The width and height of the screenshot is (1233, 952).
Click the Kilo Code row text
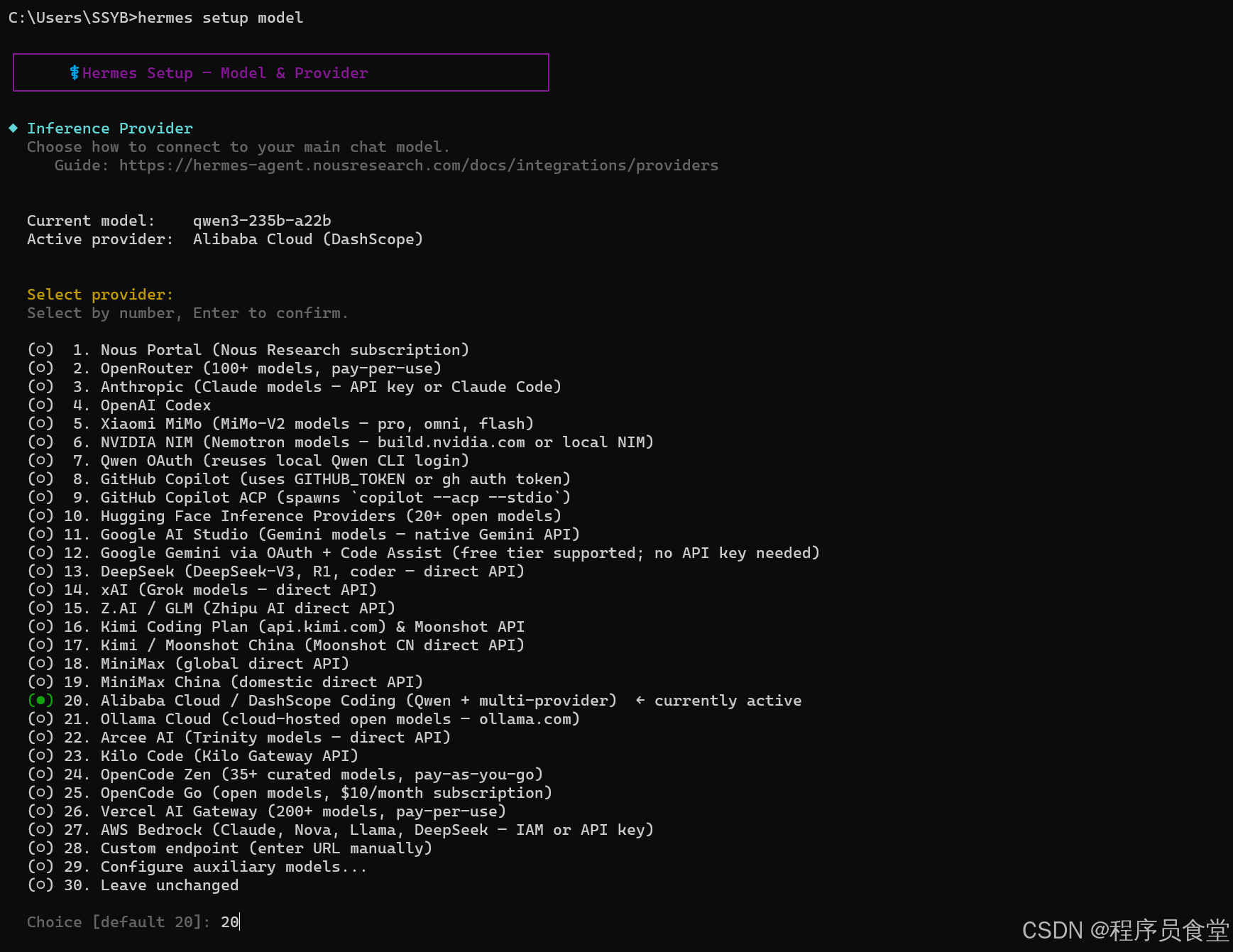click(229, 756)
